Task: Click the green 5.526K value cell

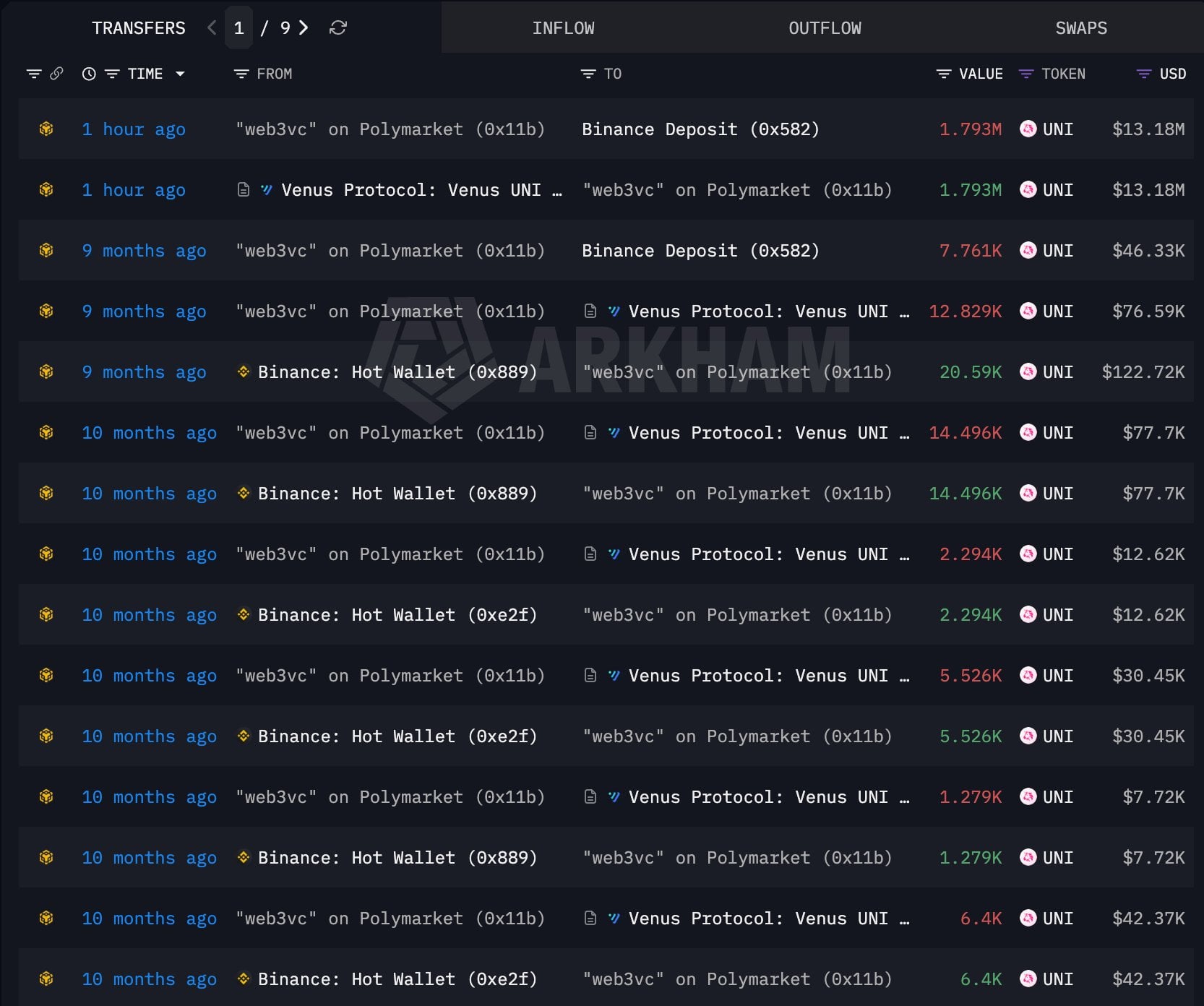Action: tap(970, 736)
